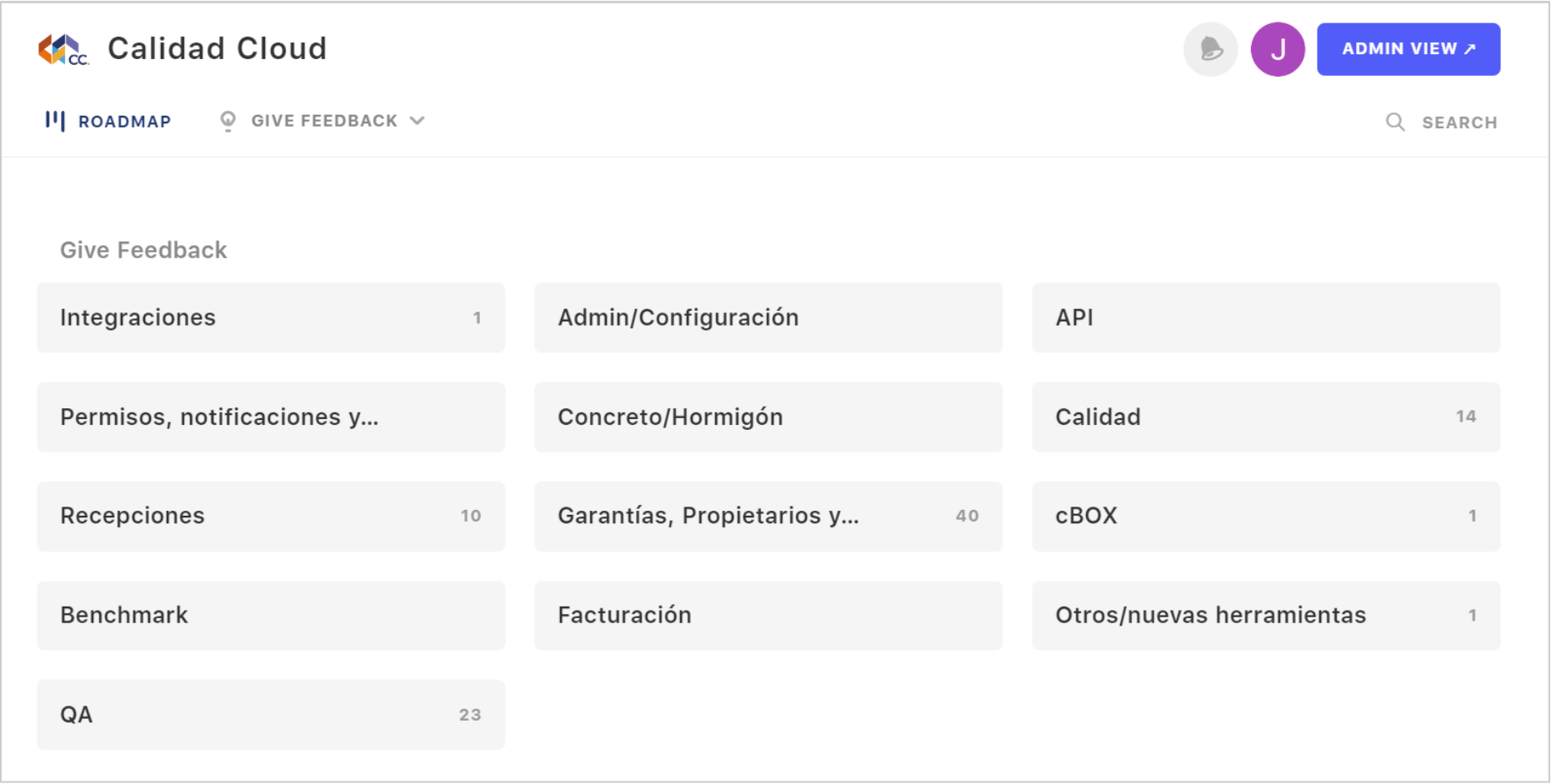The width and height of the screenshot is (1551, 784).
Task: Click the search magnifier icon
Action: click(x=1394, y=122)
